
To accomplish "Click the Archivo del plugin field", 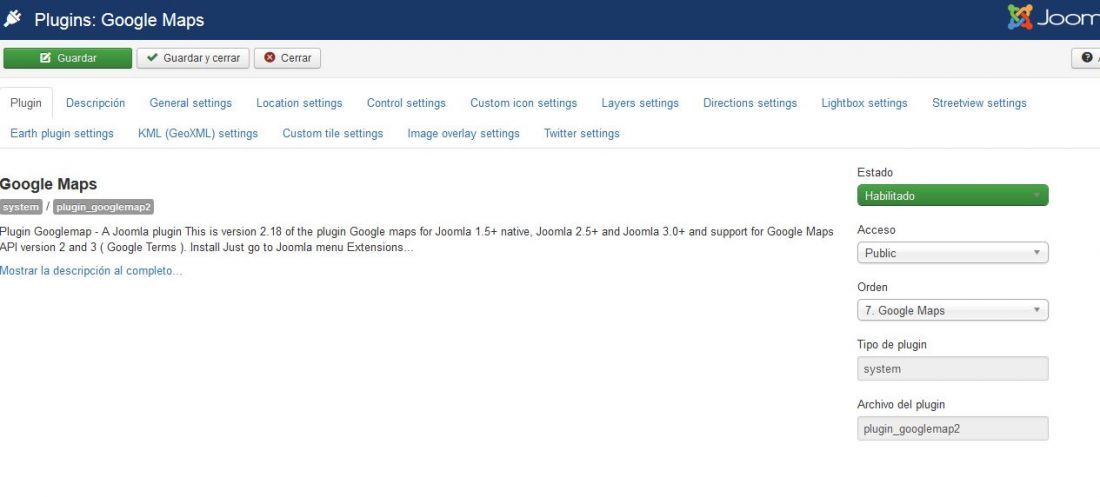I will pos(952,428).
